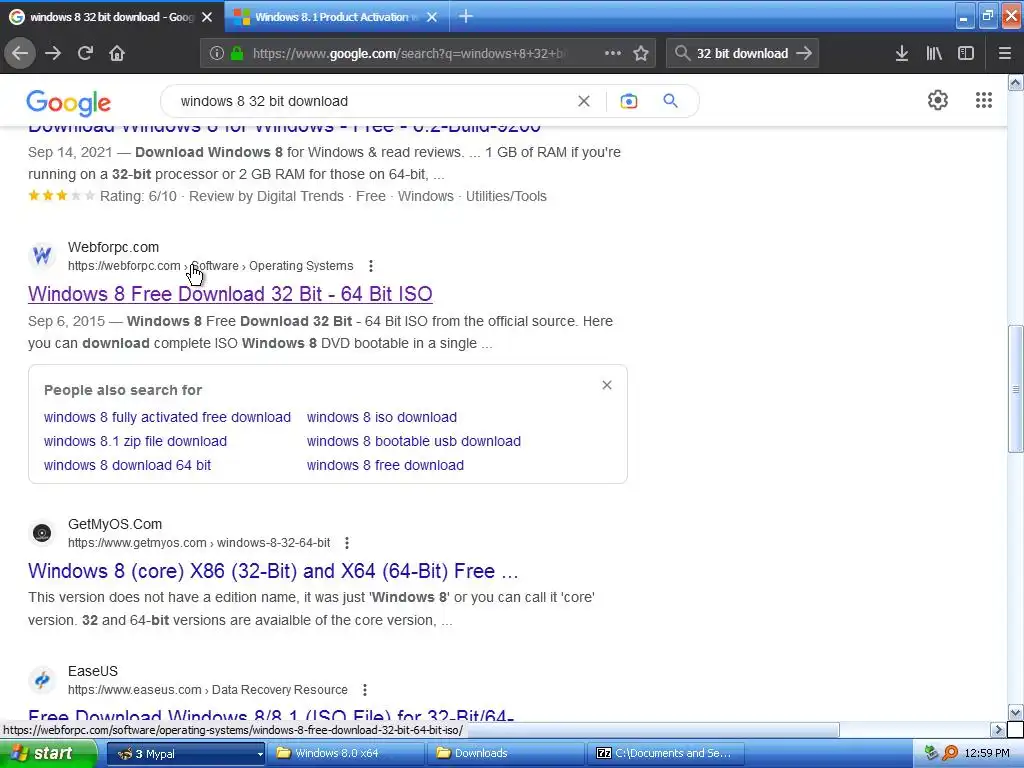
Task: Open a new browser tab
Action: coord(466,16)
